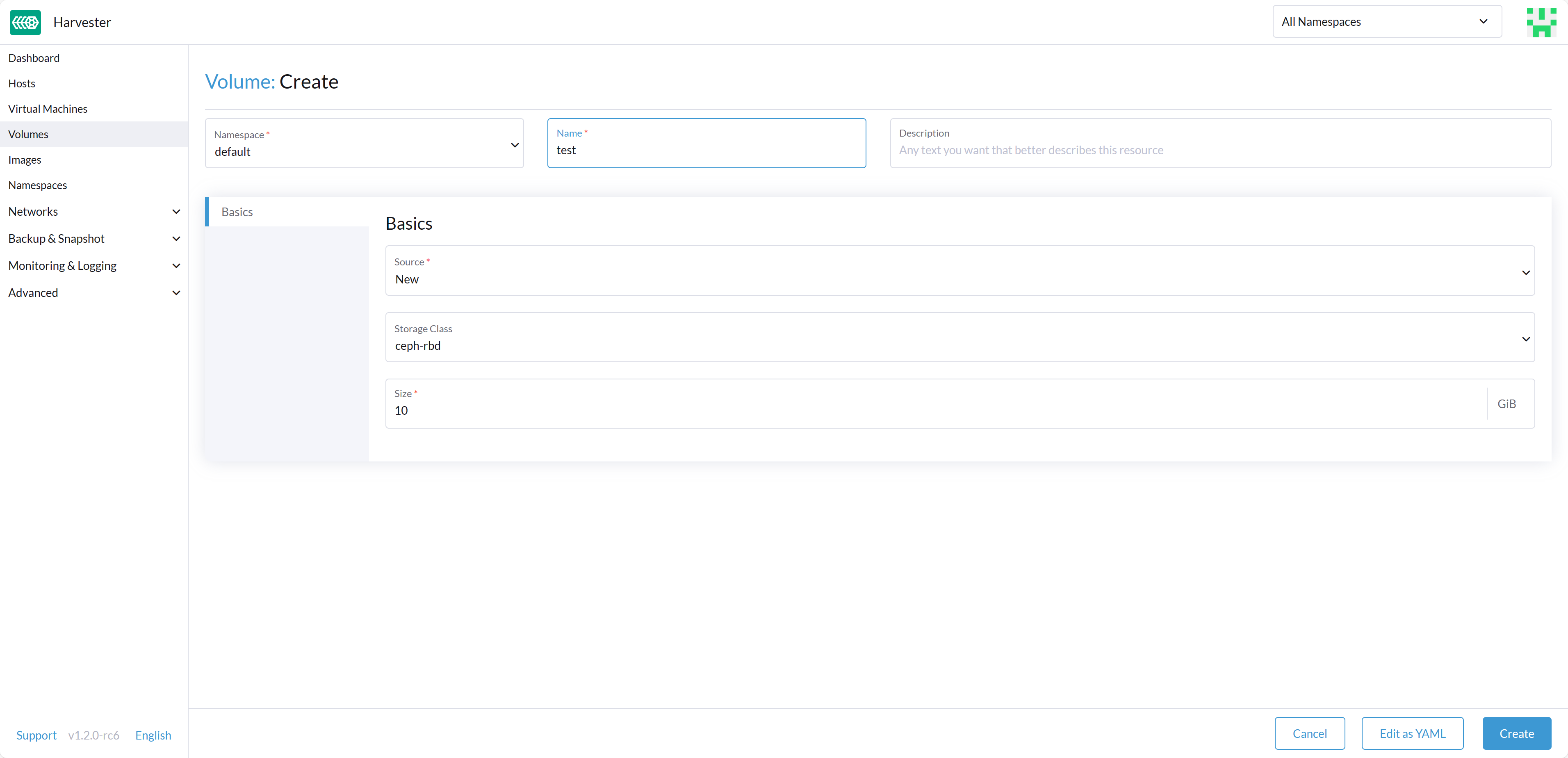
Task: Click the Harvester logo icon
Action: (25, 23)
